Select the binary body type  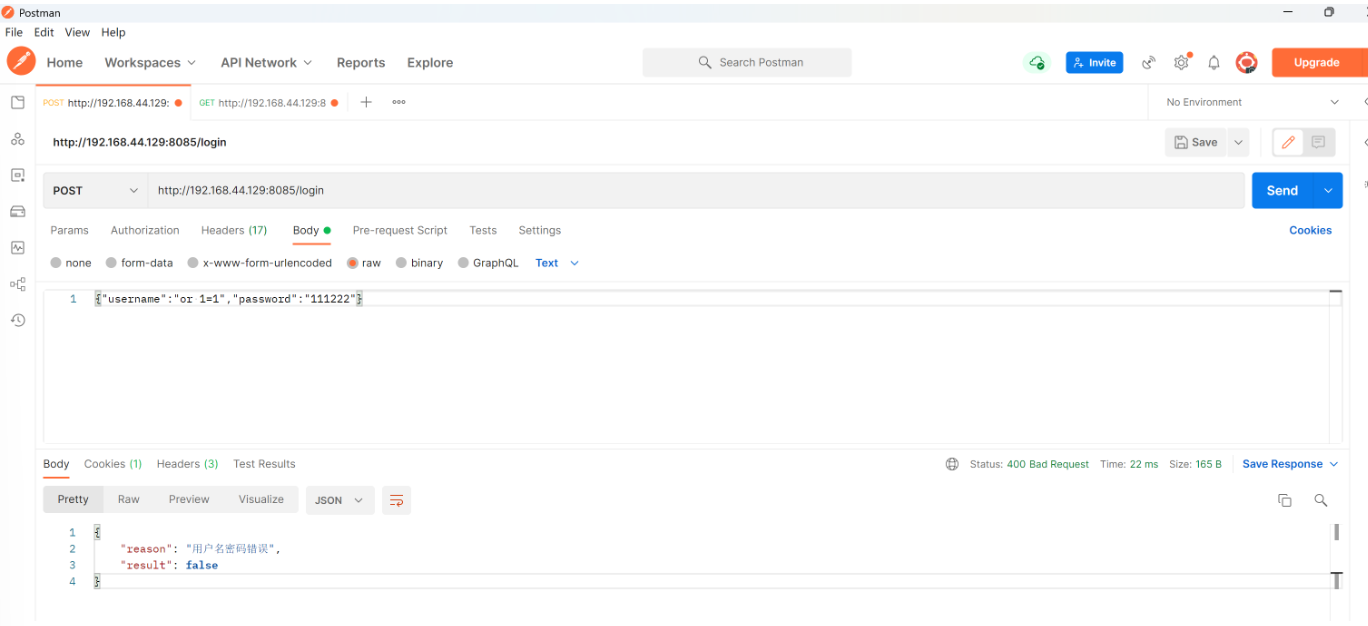tap(401, 263)
